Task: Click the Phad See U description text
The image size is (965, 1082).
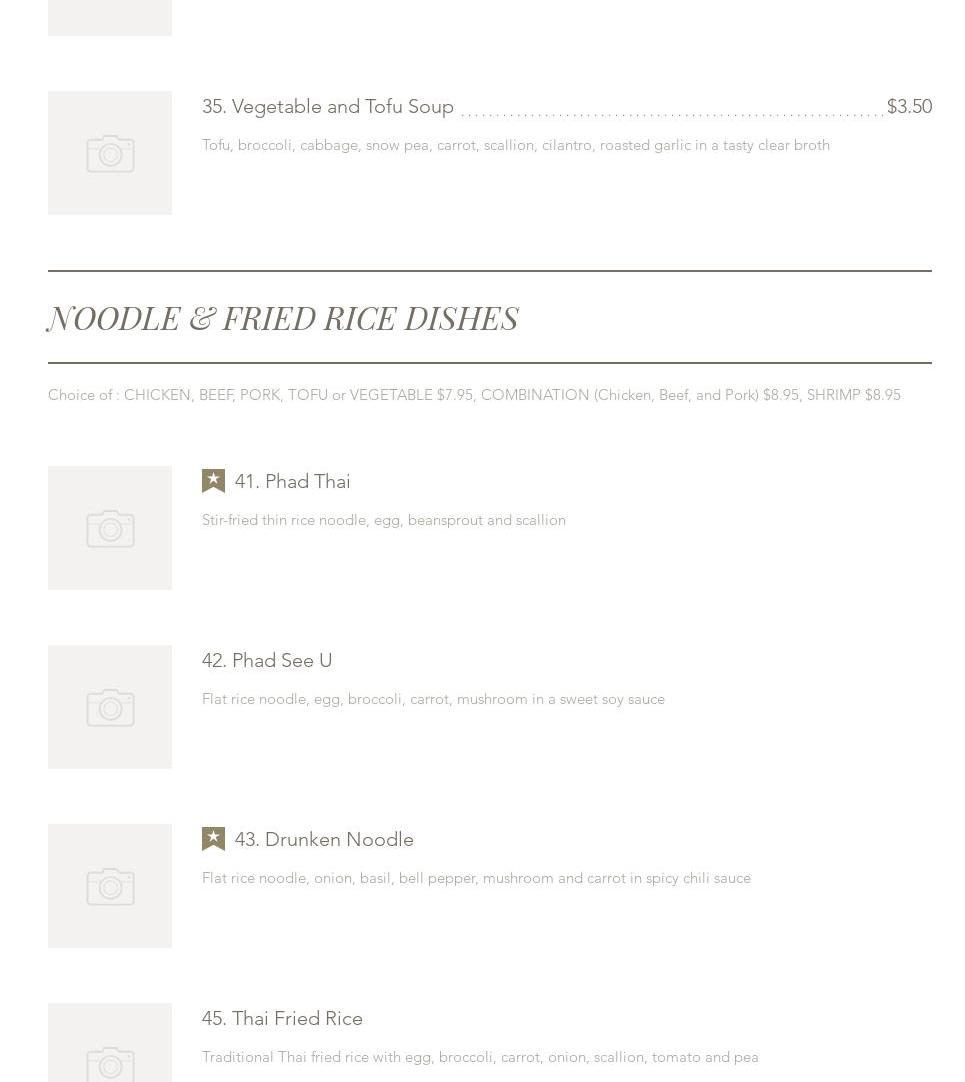Action: point(433,699)
